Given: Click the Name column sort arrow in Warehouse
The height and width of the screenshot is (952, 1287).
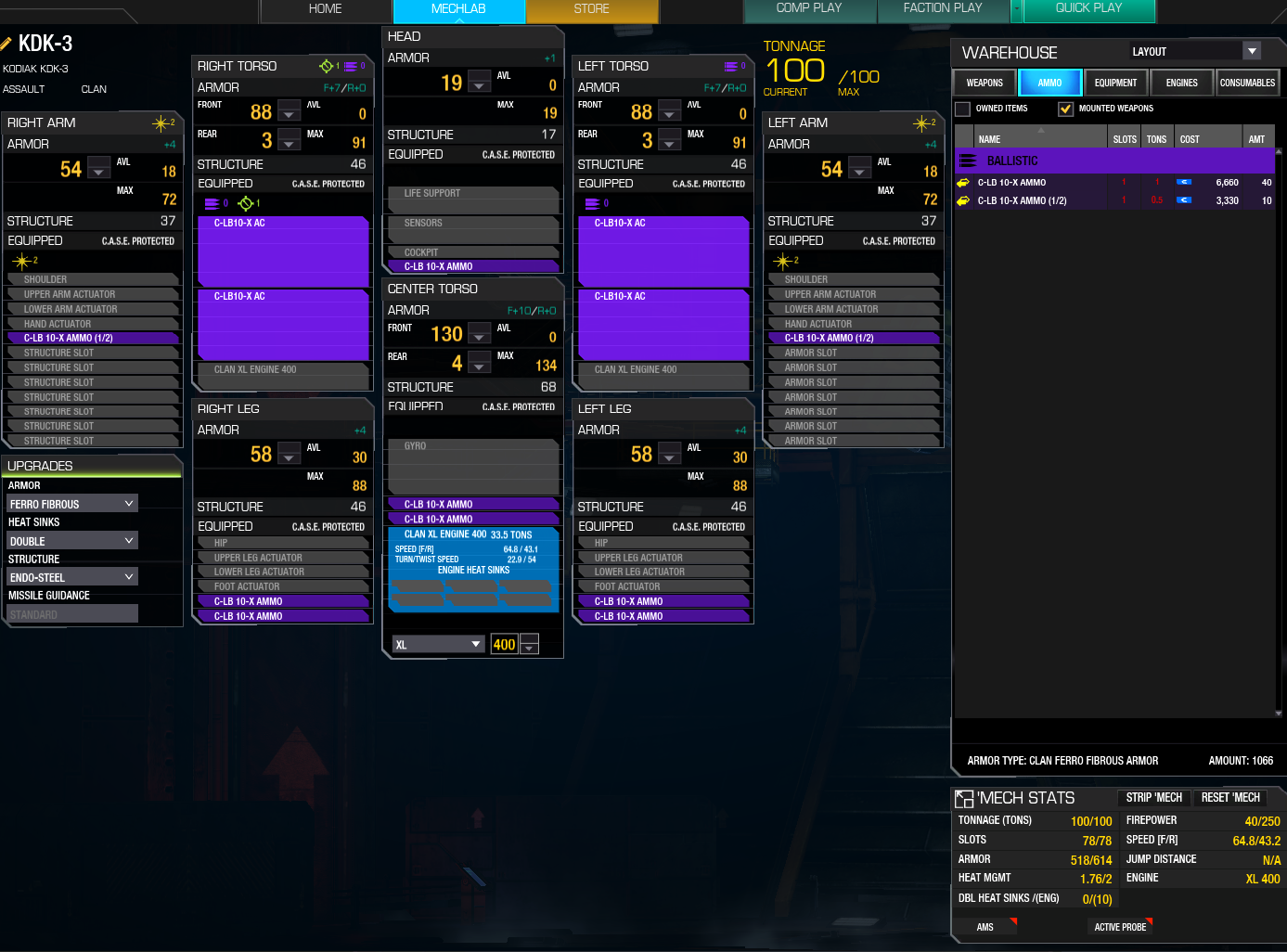Looking at the screenshot, I should coord(1041,131).
